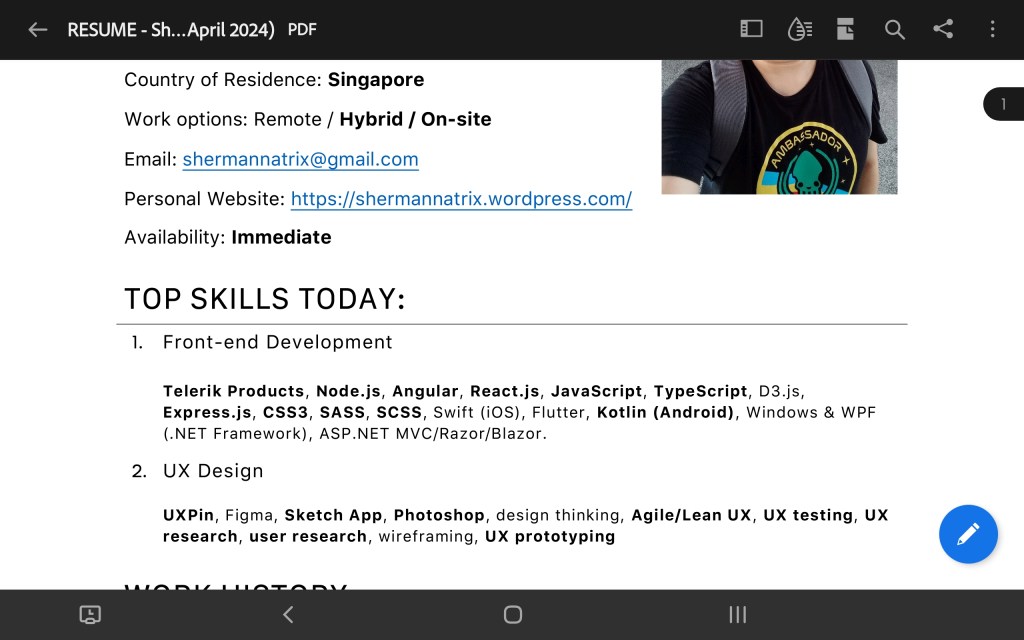Open the Android recent apps button
This screenshot has width=1024, height=640.
click(x=738, y=615)
